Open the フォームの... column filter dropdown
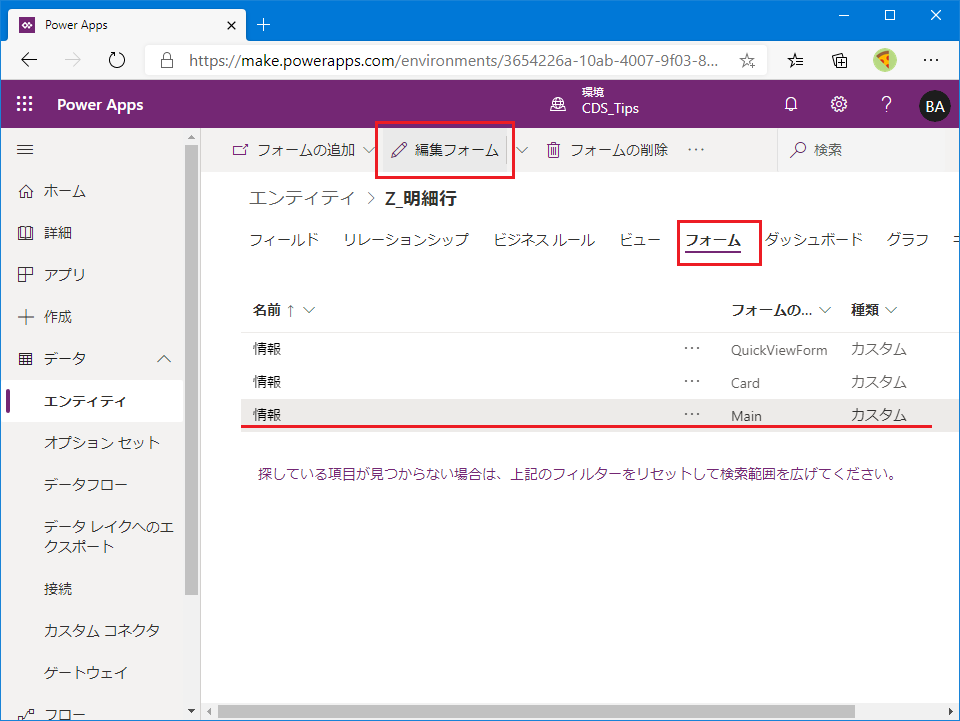960x721 pixels. coord(825,310)
